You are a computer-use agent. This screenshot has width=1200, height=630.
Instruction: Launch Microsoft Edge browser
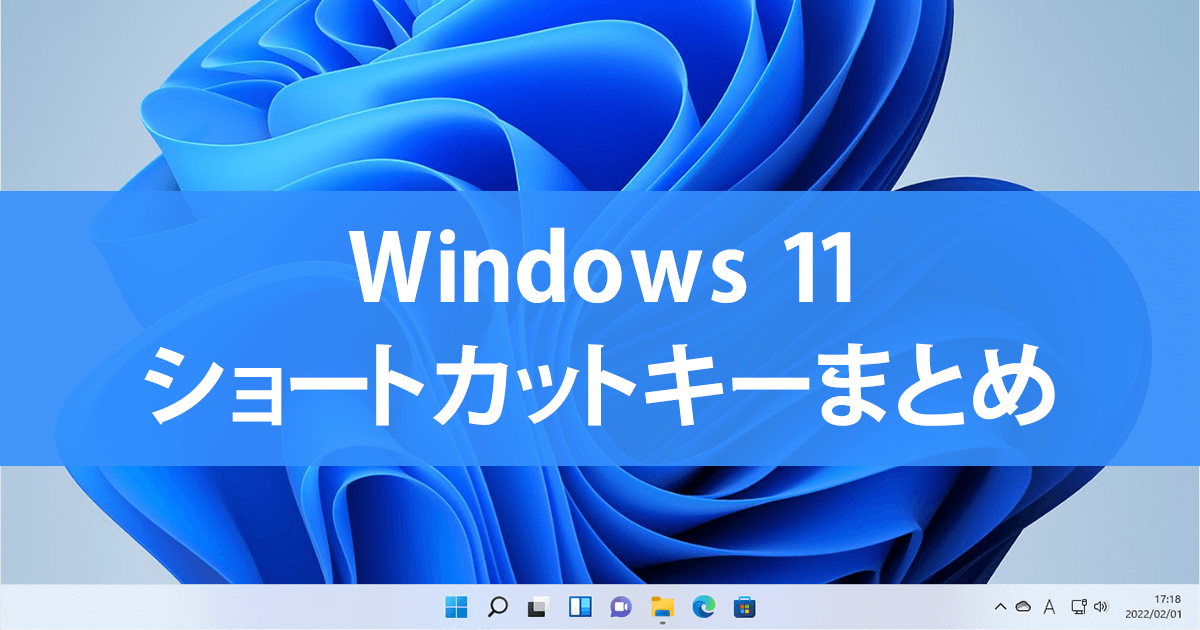703,606
